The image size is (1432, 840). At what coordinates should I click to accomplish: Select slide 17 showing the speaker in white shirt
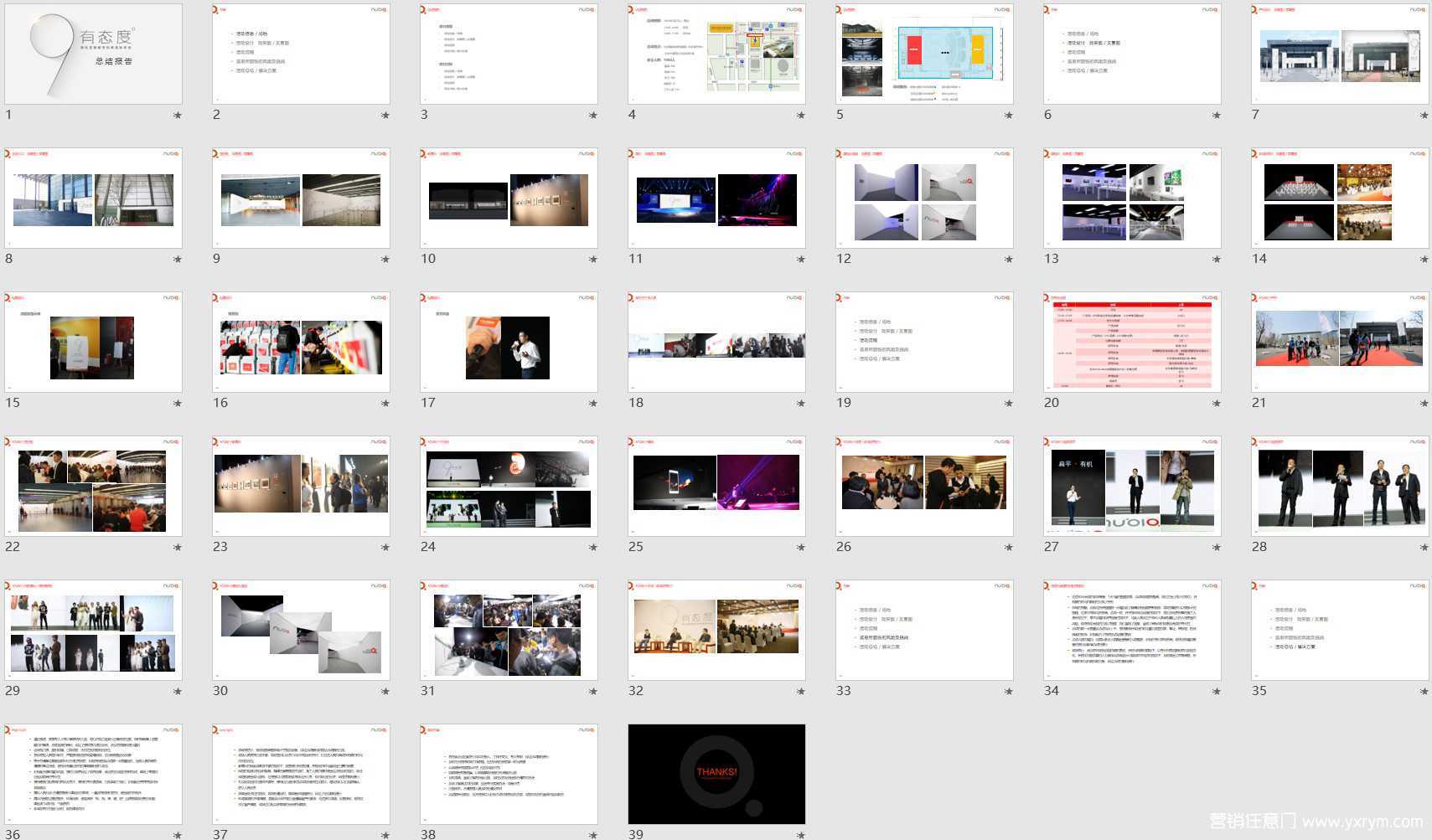click(509, 343)
